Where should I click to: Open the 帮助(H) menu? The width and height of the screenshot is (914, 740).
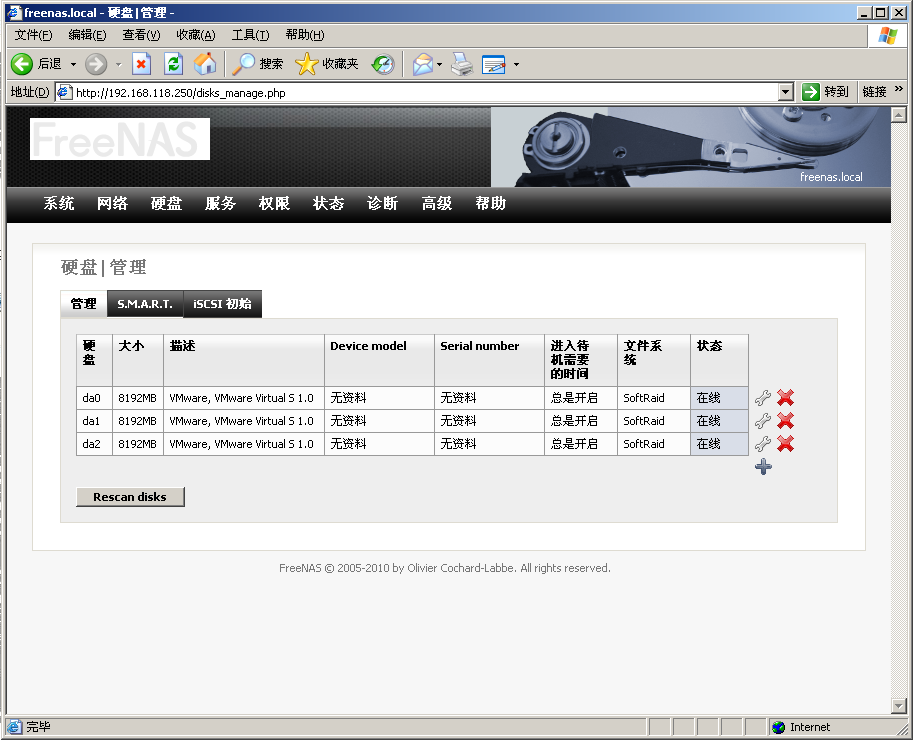pyautogui.click(x=304, y=35)
